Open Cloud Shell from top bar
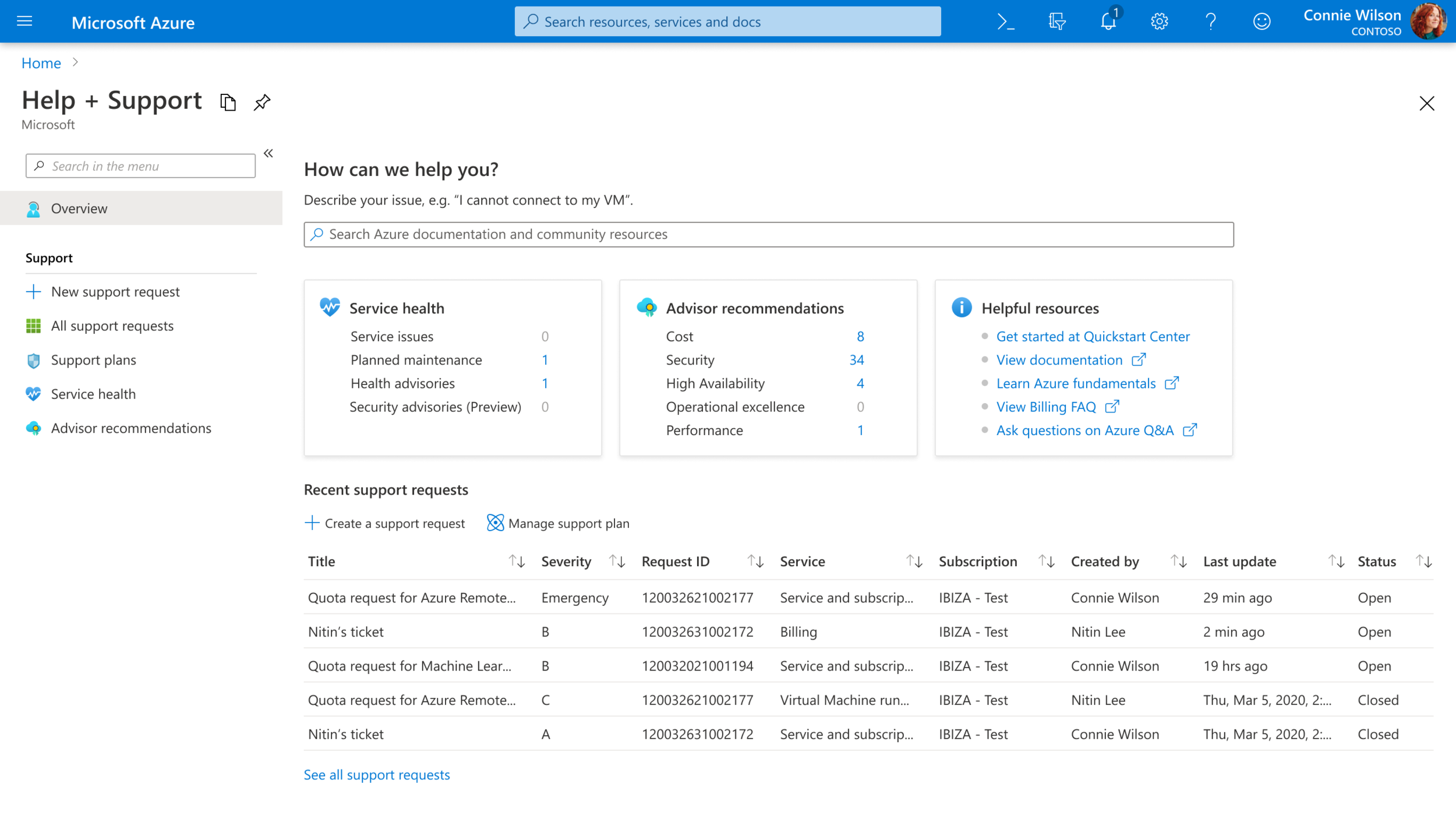Image resolution: width=1456 pixels, height=819 pixels. [x=1006, y=22]
